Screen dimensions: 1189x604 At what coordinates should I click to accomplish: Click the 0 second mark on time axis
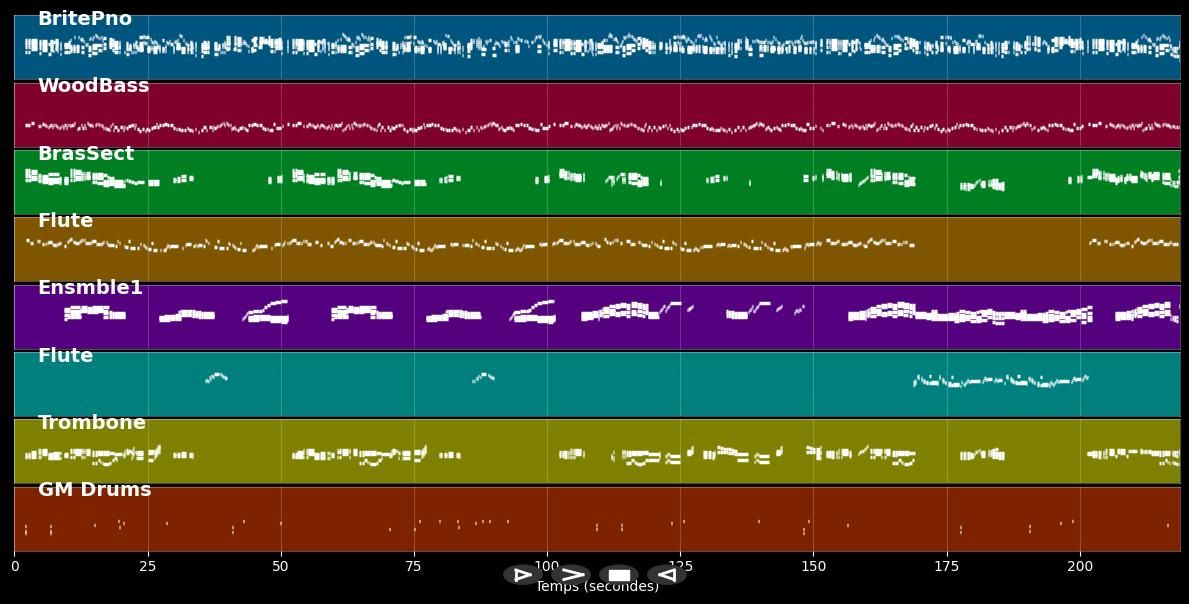[15, 567]
